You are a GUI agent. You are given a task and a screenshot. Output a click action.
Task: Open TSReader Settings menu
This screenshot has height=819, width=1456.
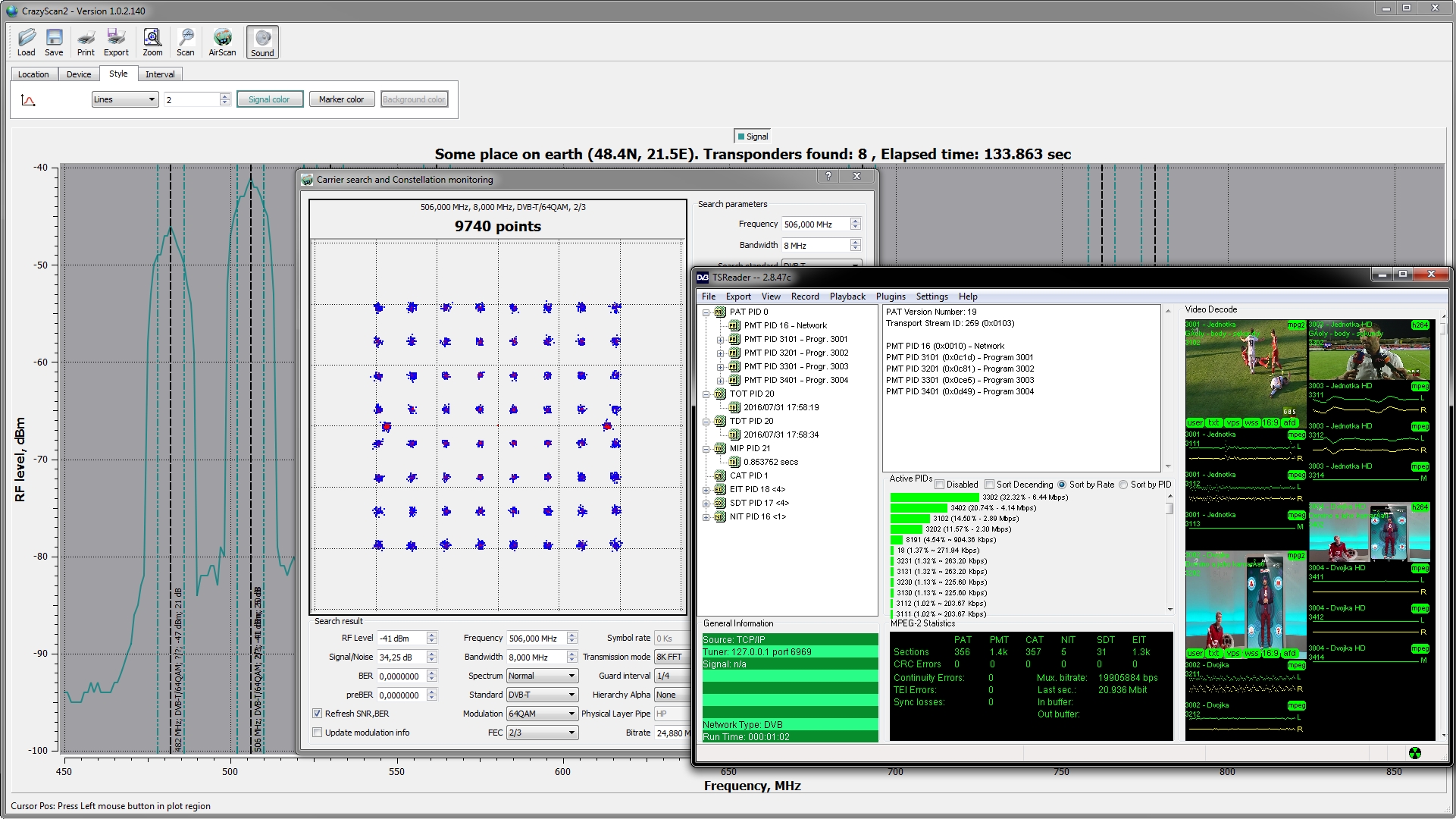tap(932, 297)
